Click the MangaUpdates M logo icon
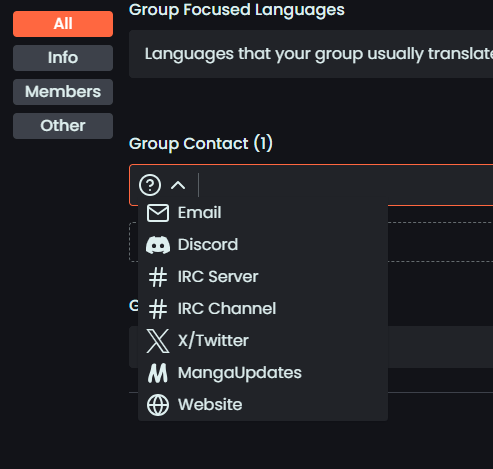This screenshot has height=469, width=493. tap(158, 373)
